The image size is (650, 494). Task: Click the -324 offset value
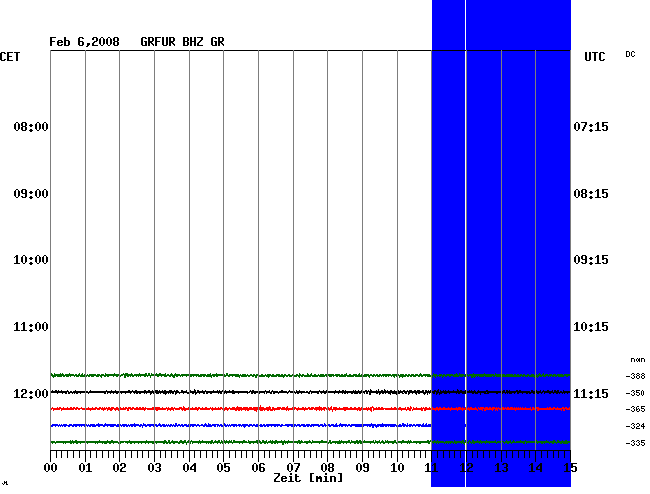tap(635, 426)
